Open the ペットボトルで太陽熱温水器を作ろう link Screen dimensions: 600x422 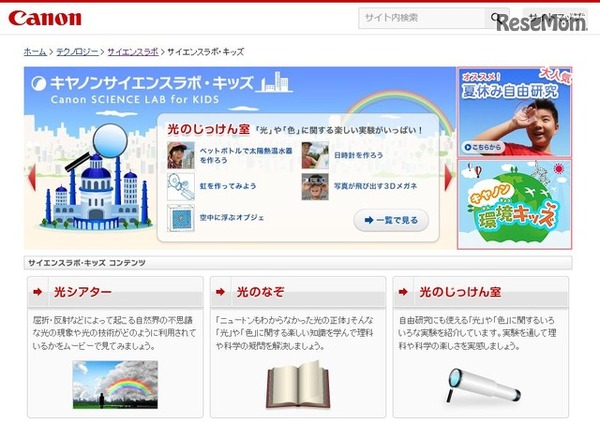tap(246, 155)
